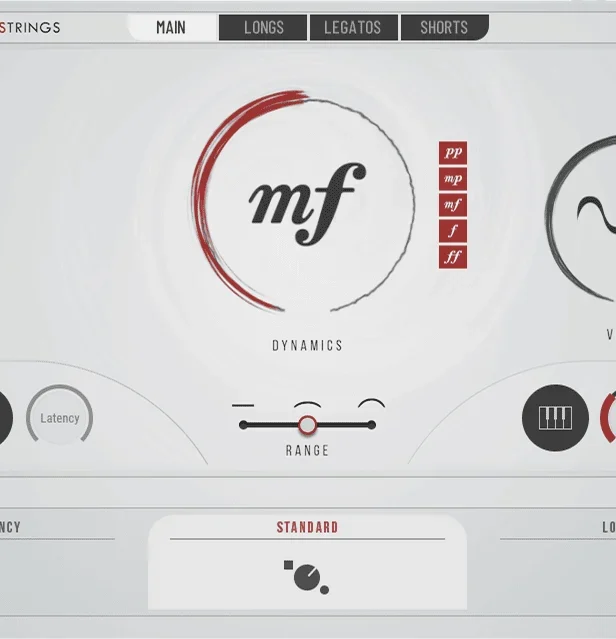Click the DYNAMICS label
This screenshot has width=616, height=639.
coord(308,346)
